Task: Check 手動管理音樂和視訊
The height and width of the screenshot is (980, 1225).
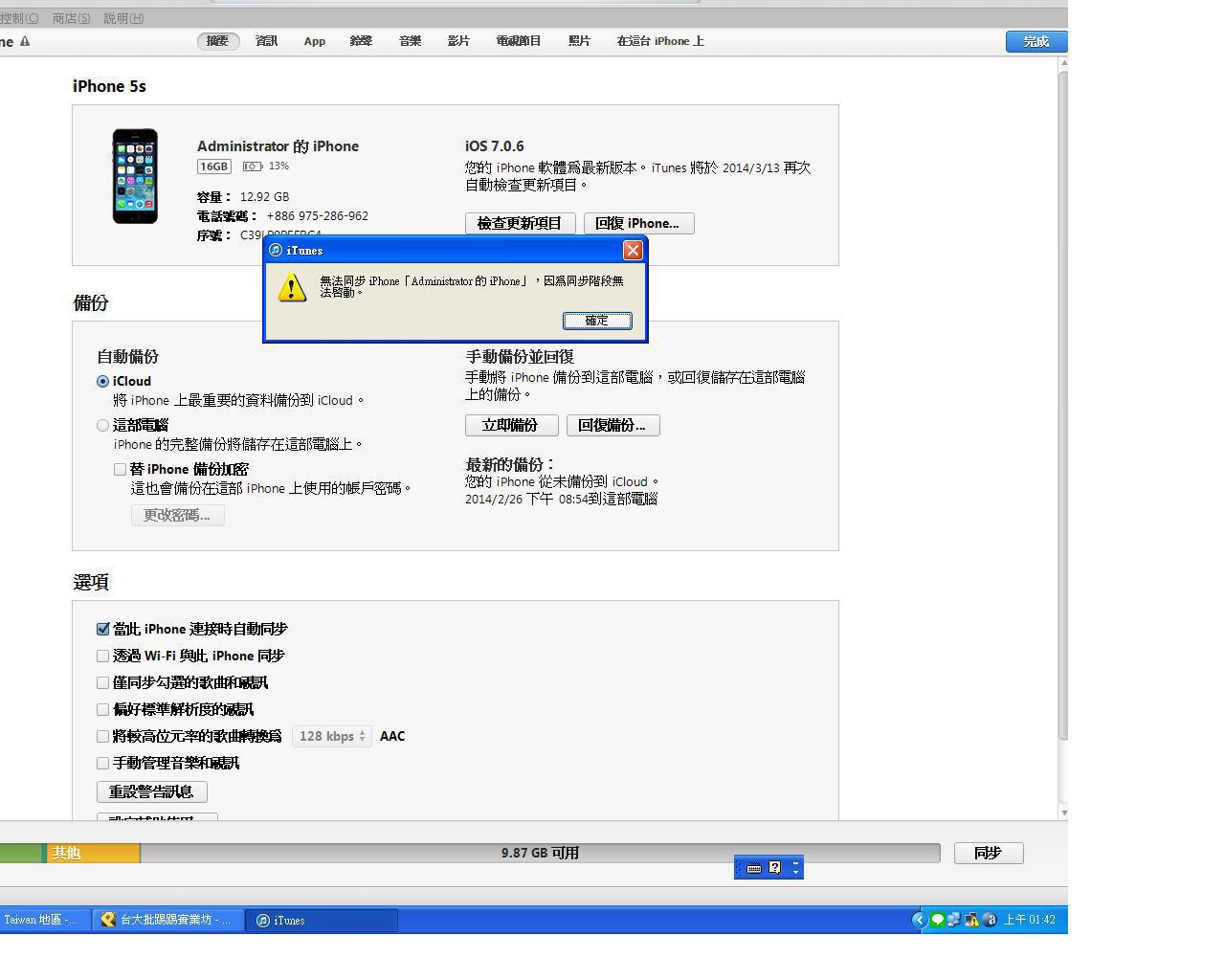Action: pyautogui.click(x=102, y=763)
